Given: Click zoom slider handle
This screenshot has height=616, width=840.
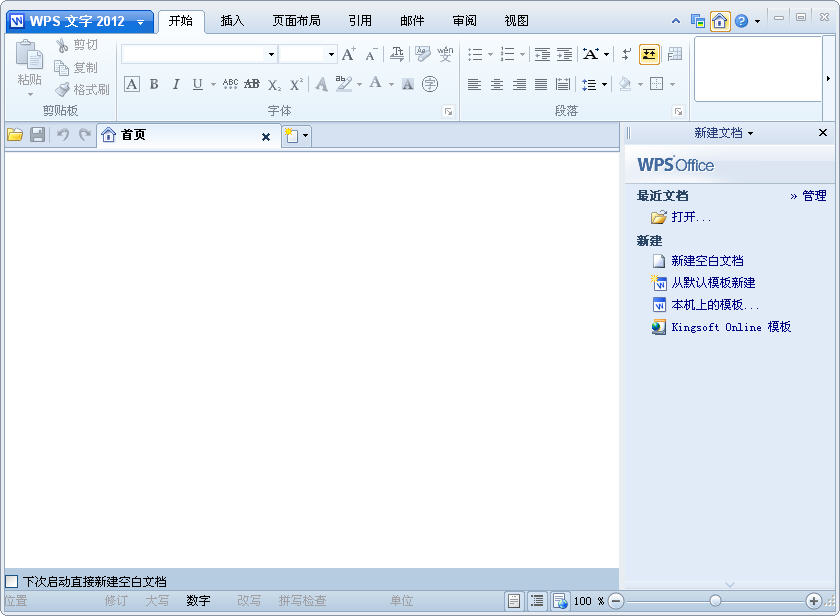Looking at the screenshot, I should pos(715,601).
